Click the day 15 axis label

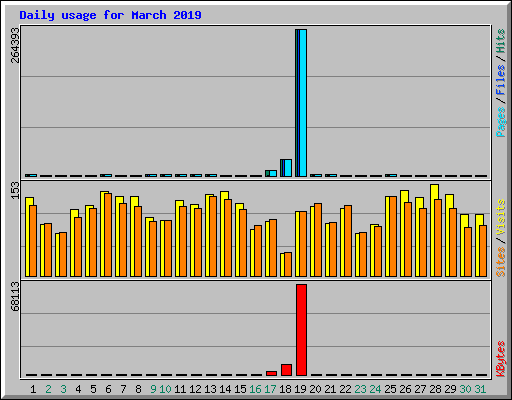pyautogui.click(x=240, y=389)
